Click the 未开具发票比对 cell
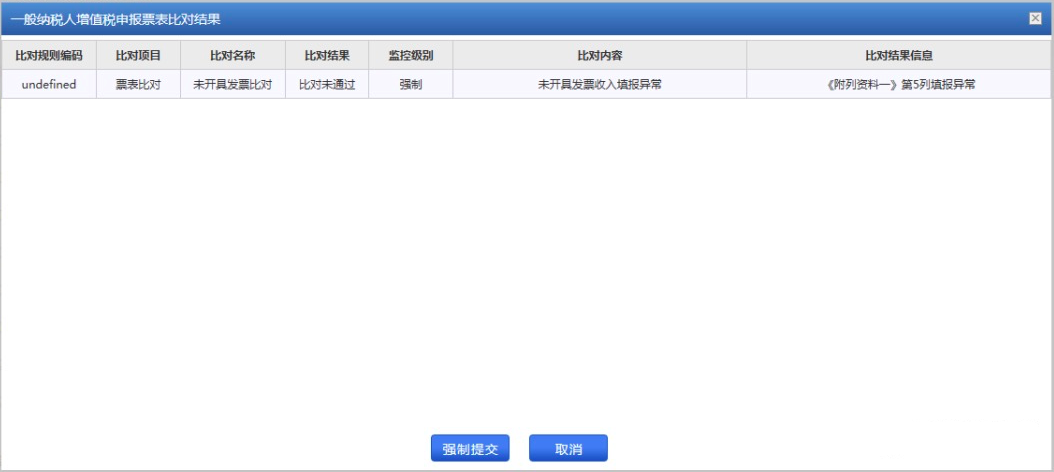 [233, 85]
